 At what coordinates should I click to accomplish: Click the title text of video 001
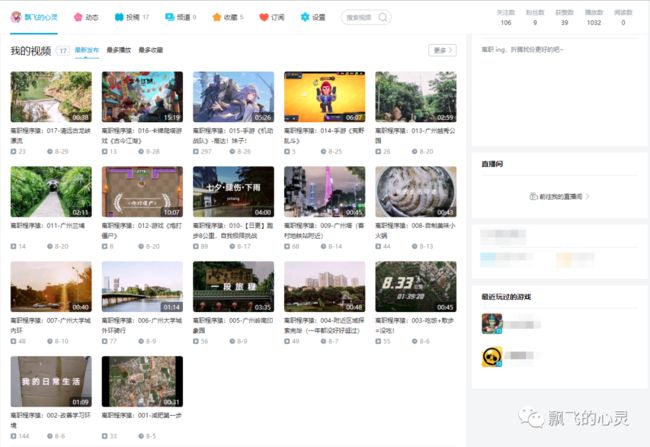click(x=142, y=415)
